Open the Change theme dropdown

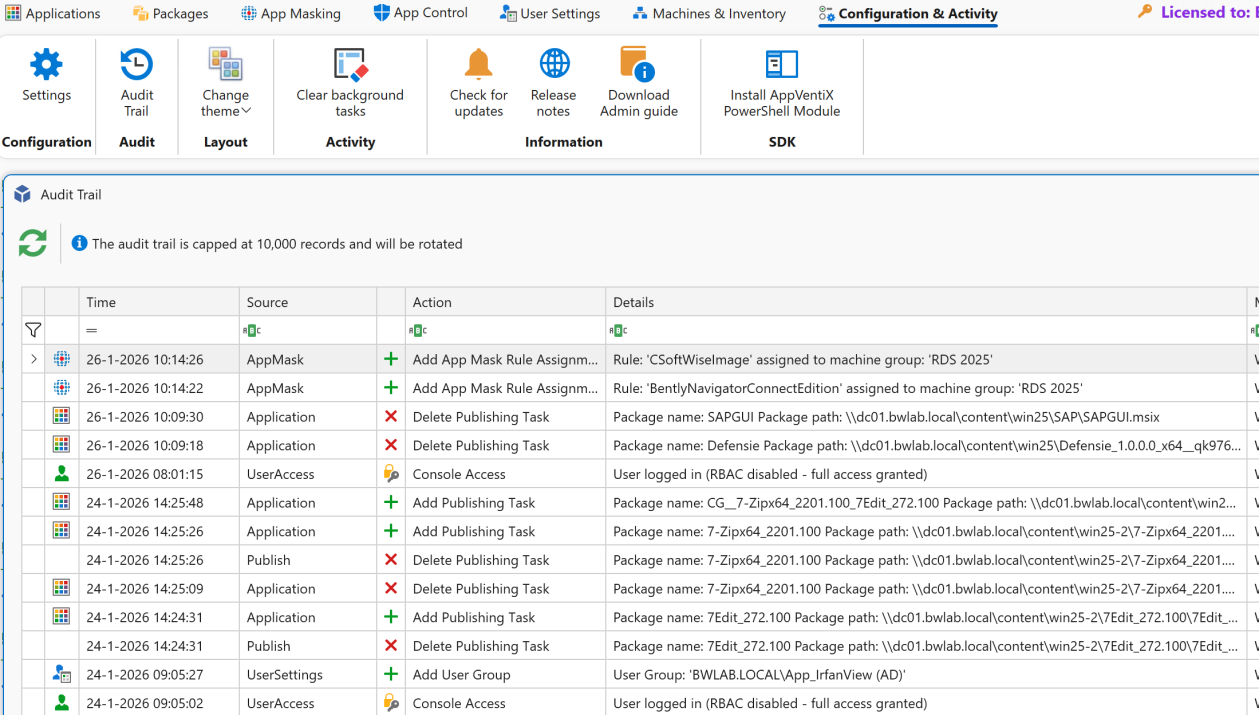[x=225, y=82]
